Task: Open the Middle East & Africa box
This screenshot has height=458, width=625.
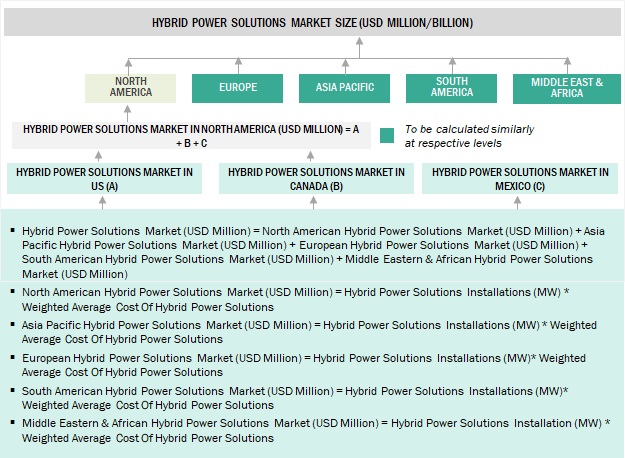Action: click(564, 88)
